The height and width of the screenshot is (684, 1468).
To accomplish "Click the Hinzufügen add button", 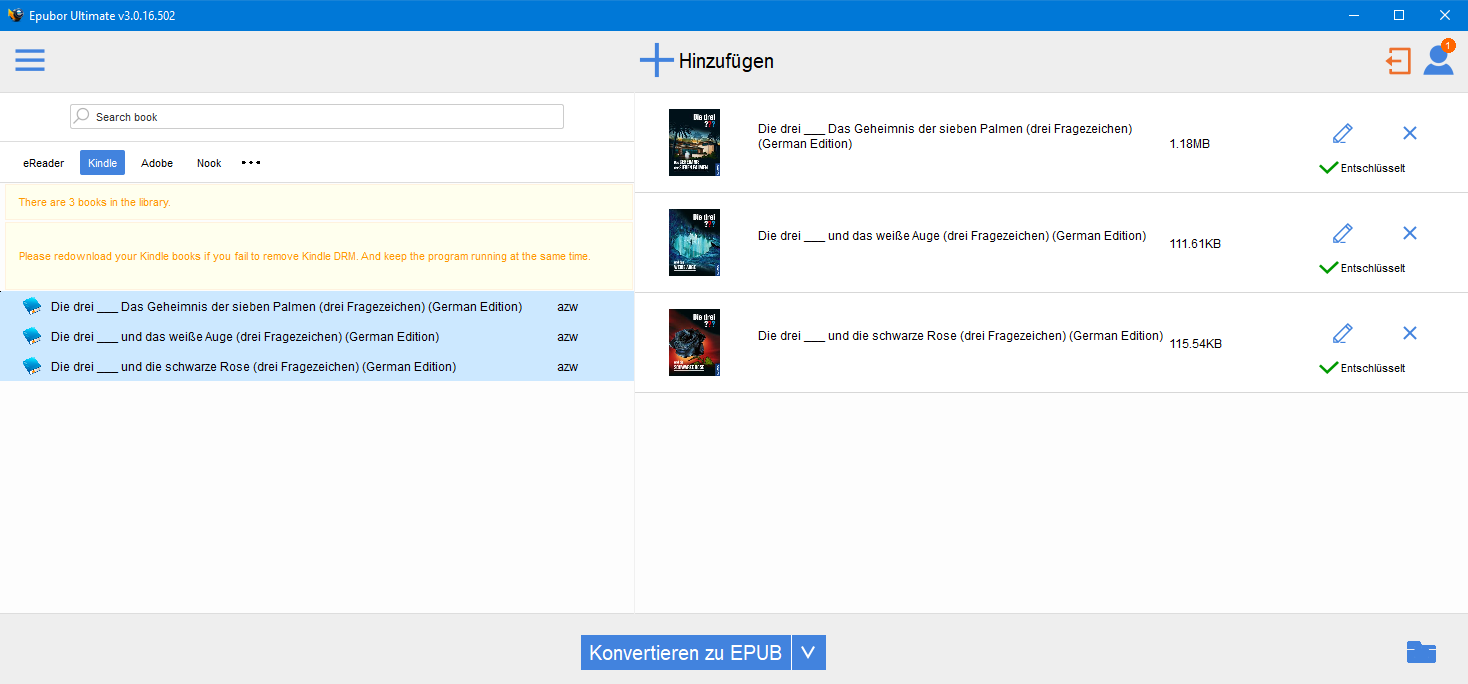I will tap(706, 61).
